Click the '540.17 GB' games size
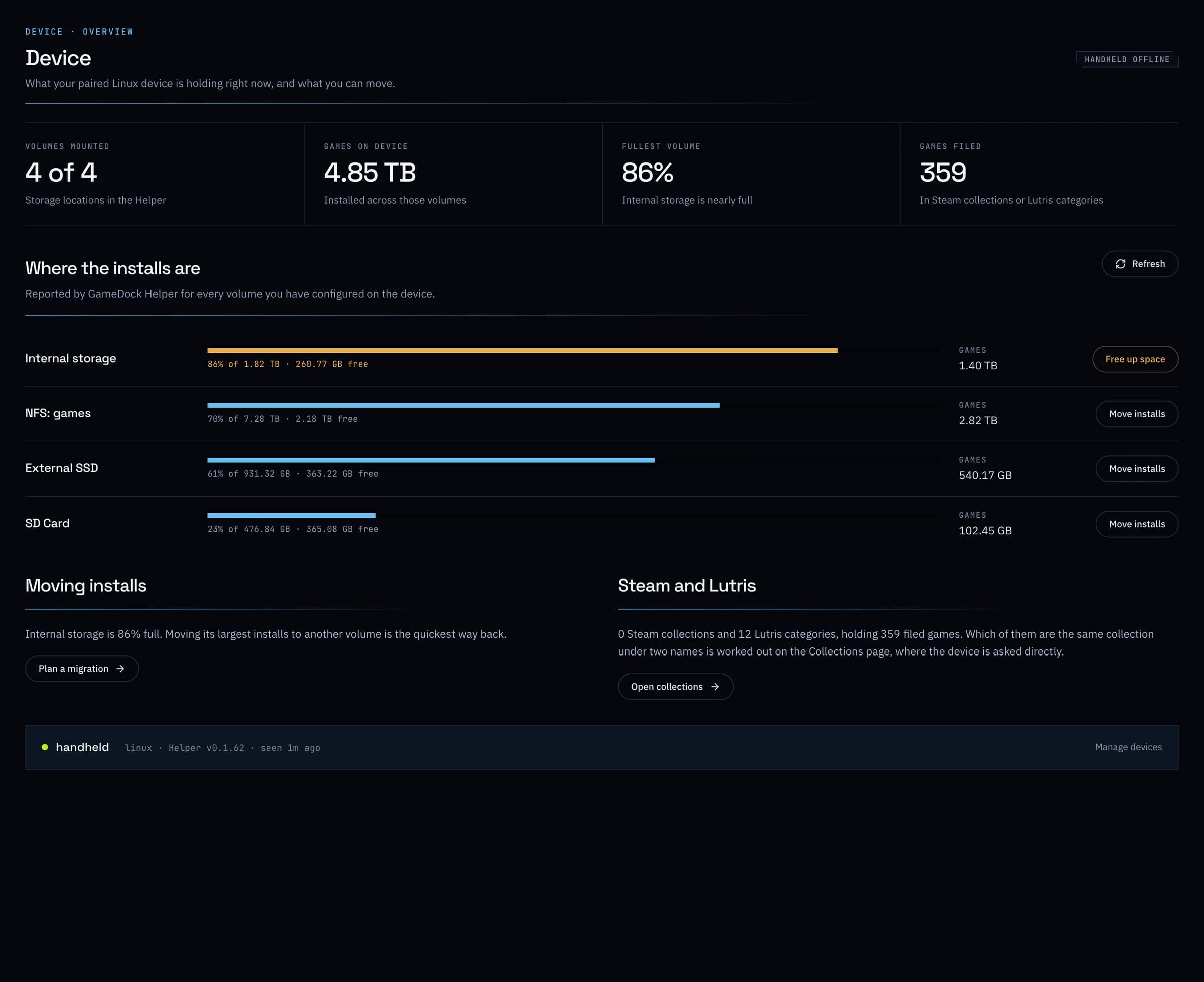The height and width of the screenshot is (982, 1204). tap(985, 475)
